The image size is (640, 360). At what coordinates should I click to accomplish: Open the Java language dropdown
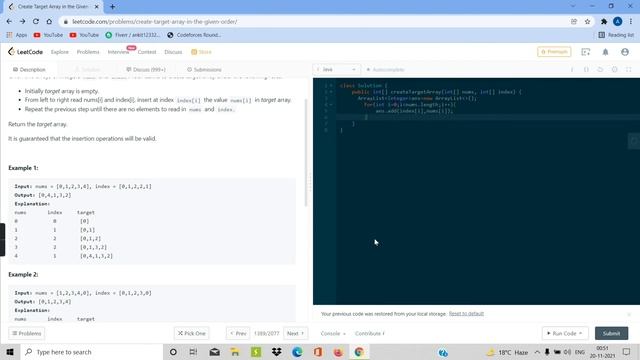tap(337, 70)
